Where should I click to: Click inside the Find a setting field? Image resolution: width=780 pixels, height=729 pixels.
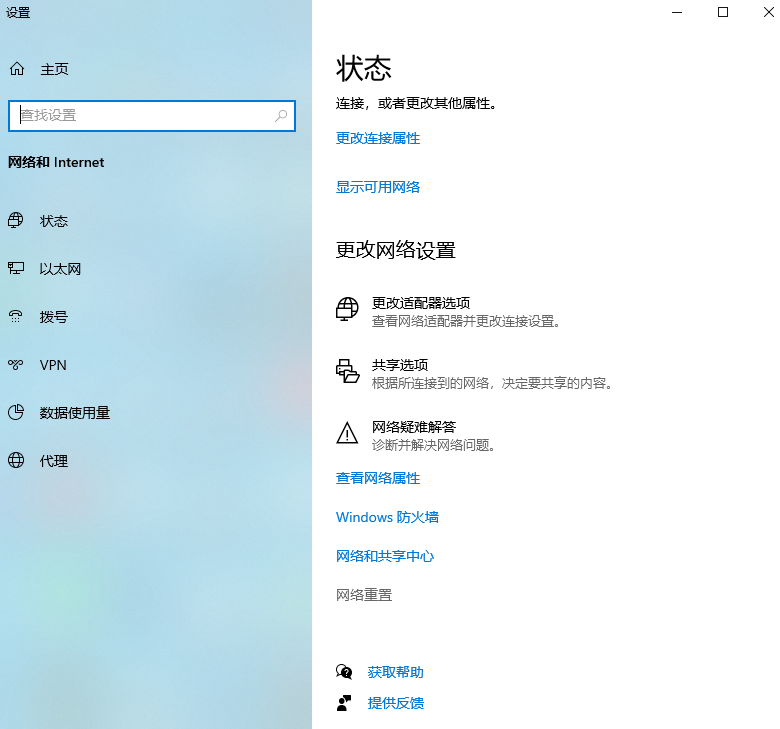[x=140, y=116]
